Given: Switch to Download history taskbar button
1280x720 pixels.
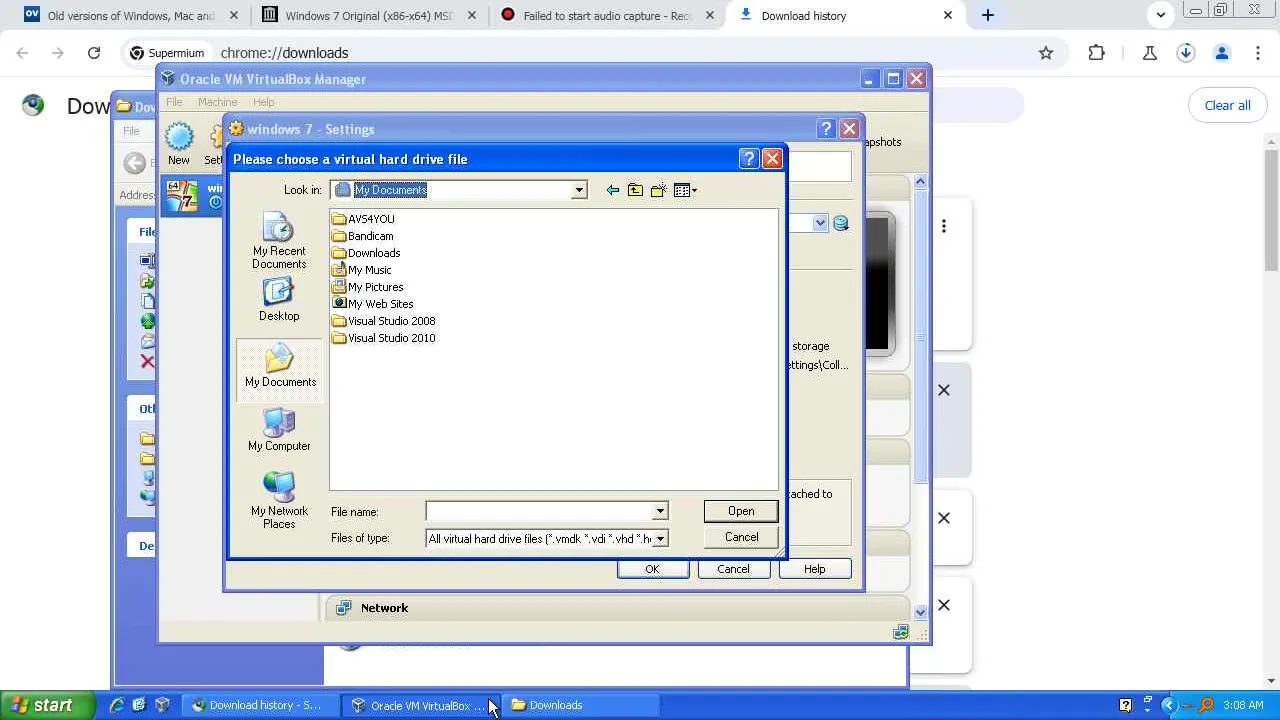Looking at the screenshot, I should click(x=262, y=705).
